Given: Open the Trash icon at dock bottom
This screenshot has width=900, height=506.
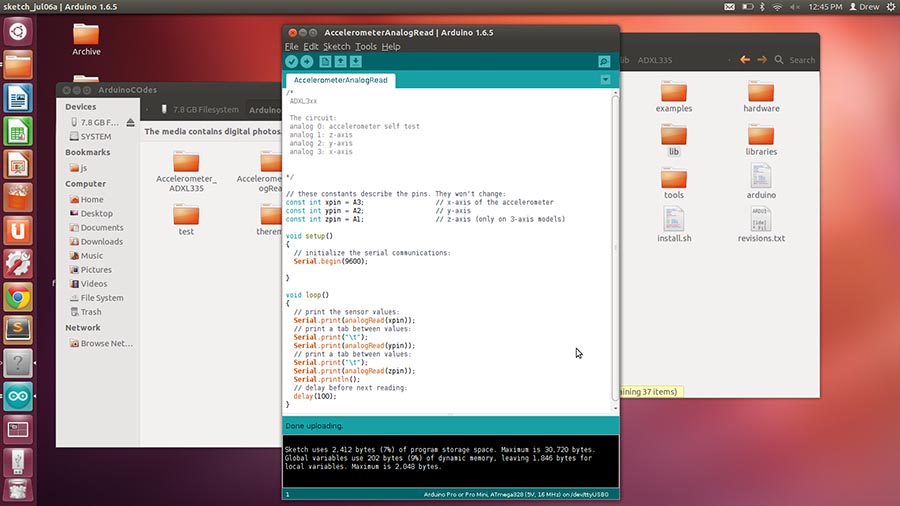Looking at the screenshot, I should pos(18,491).
